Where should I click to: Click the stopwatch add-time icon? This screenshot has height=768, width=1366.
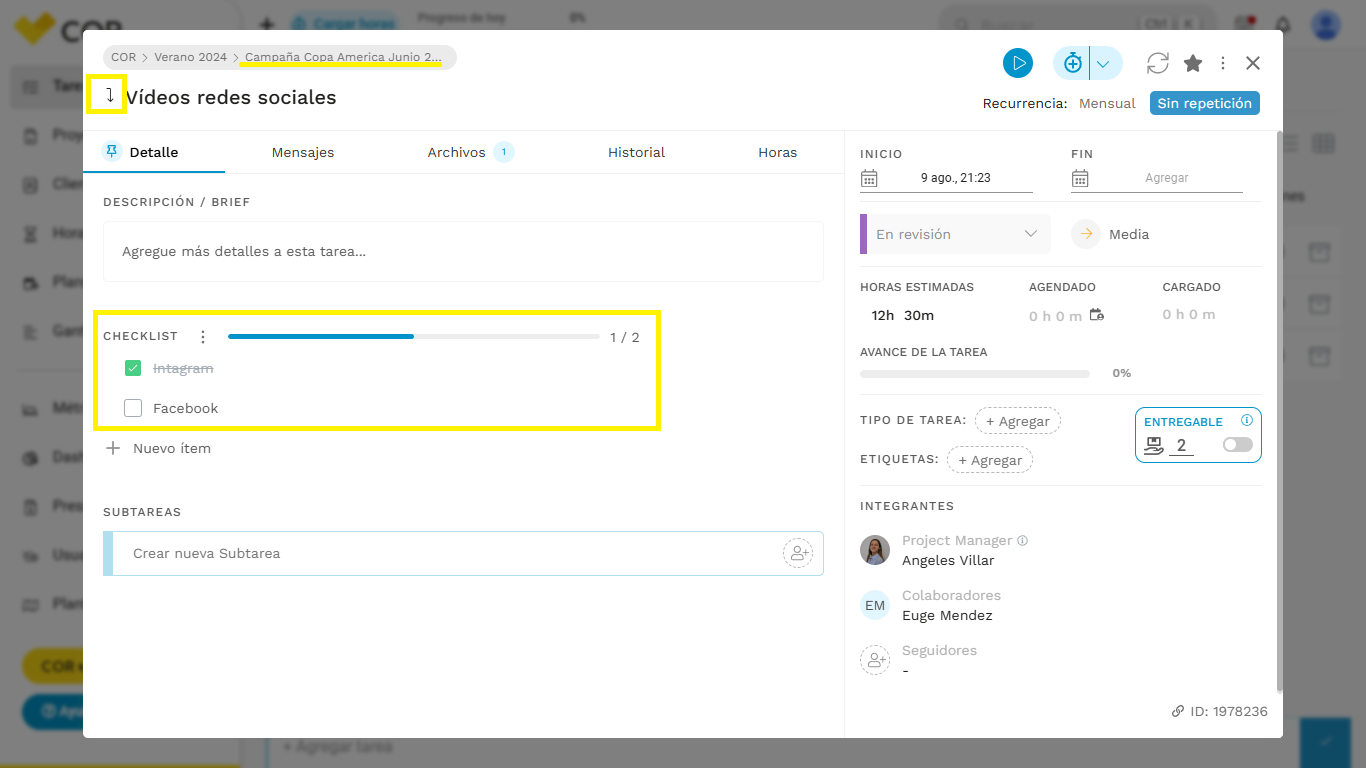[x=1072, y=63]
